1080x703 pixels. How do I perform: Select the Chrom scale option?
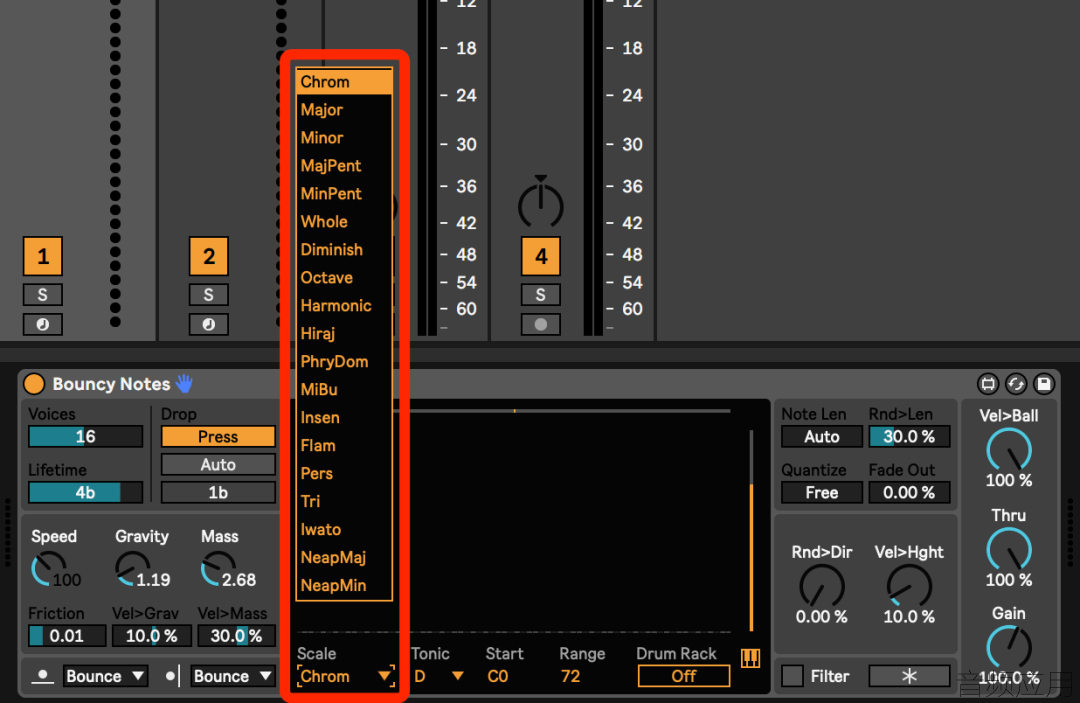(344, 82)
